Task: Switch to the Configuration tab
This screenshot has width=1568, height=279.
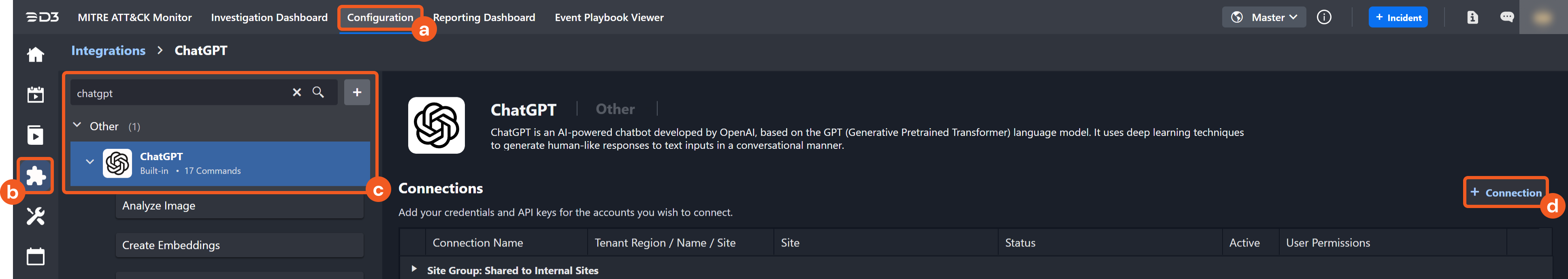Action: (380, 18)
